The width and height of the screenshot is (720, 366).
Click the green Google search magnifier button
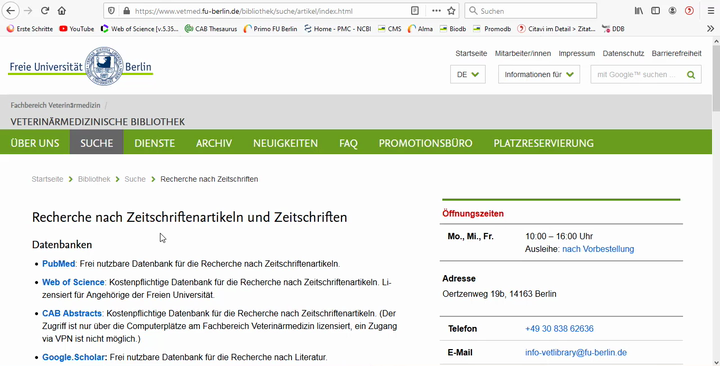(691, 74)
